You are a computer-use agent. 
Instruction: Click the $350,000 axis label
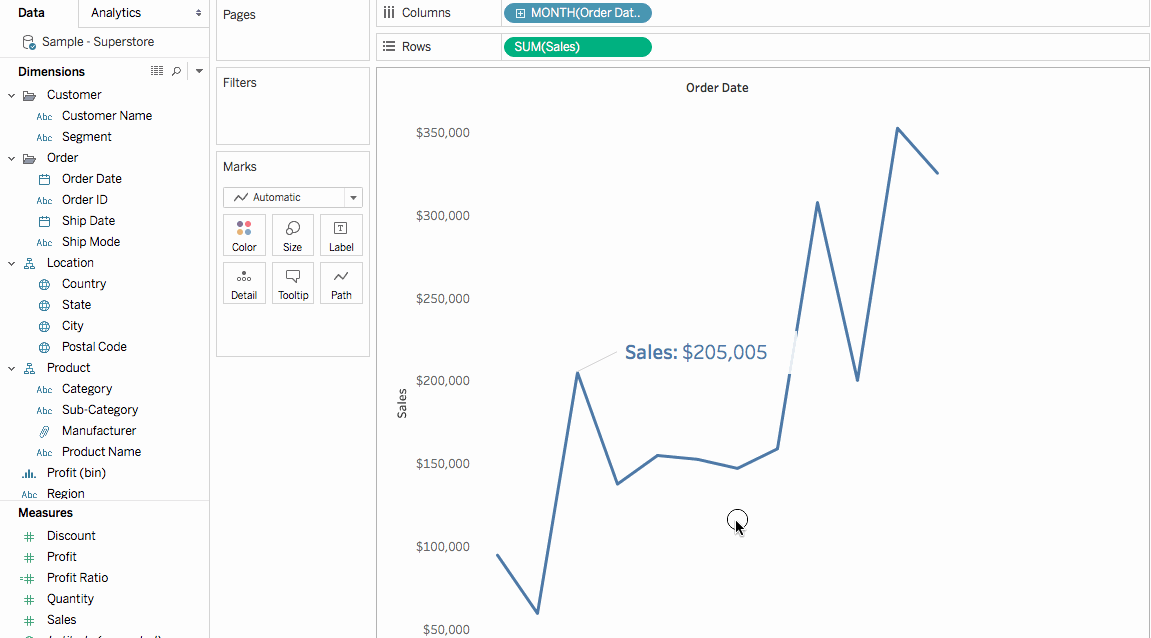[443, 133]
